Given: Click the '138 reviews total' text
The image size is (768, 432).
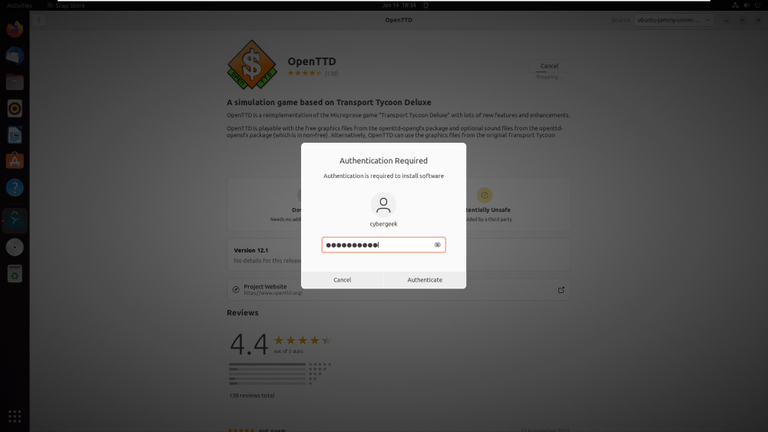Looking at the screenshot, I should pyautogui.click(x=252, y=395).
